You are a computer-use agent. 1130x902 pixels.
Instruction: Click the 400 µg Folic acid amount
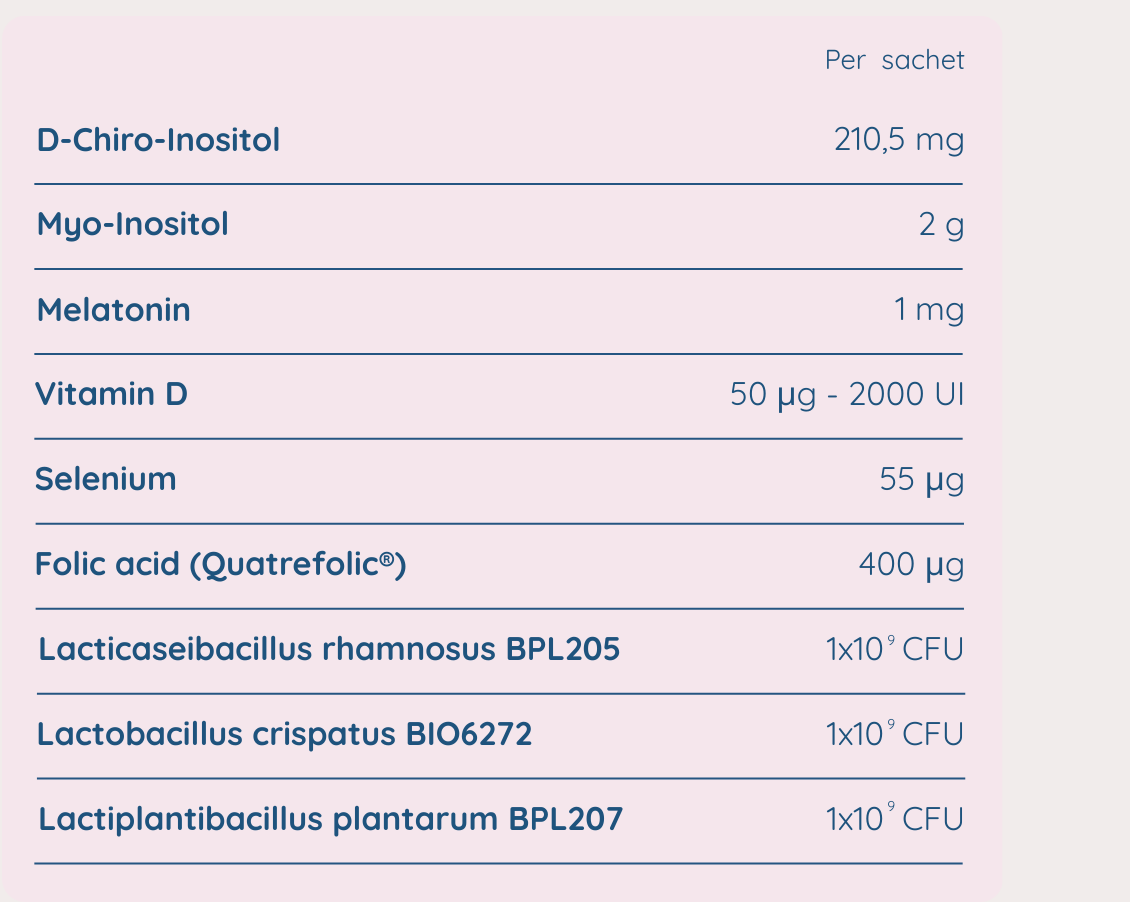click(911, 565)
